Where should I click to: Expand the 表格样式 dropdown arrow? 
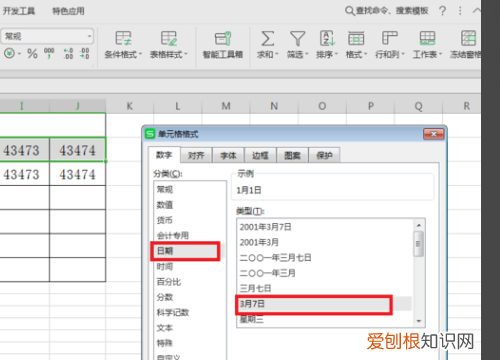click(x=186, y=54)
